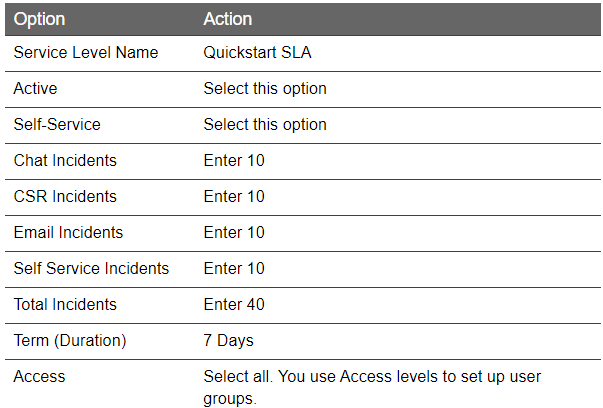Select the Chat Incidents label

point(65,160)
